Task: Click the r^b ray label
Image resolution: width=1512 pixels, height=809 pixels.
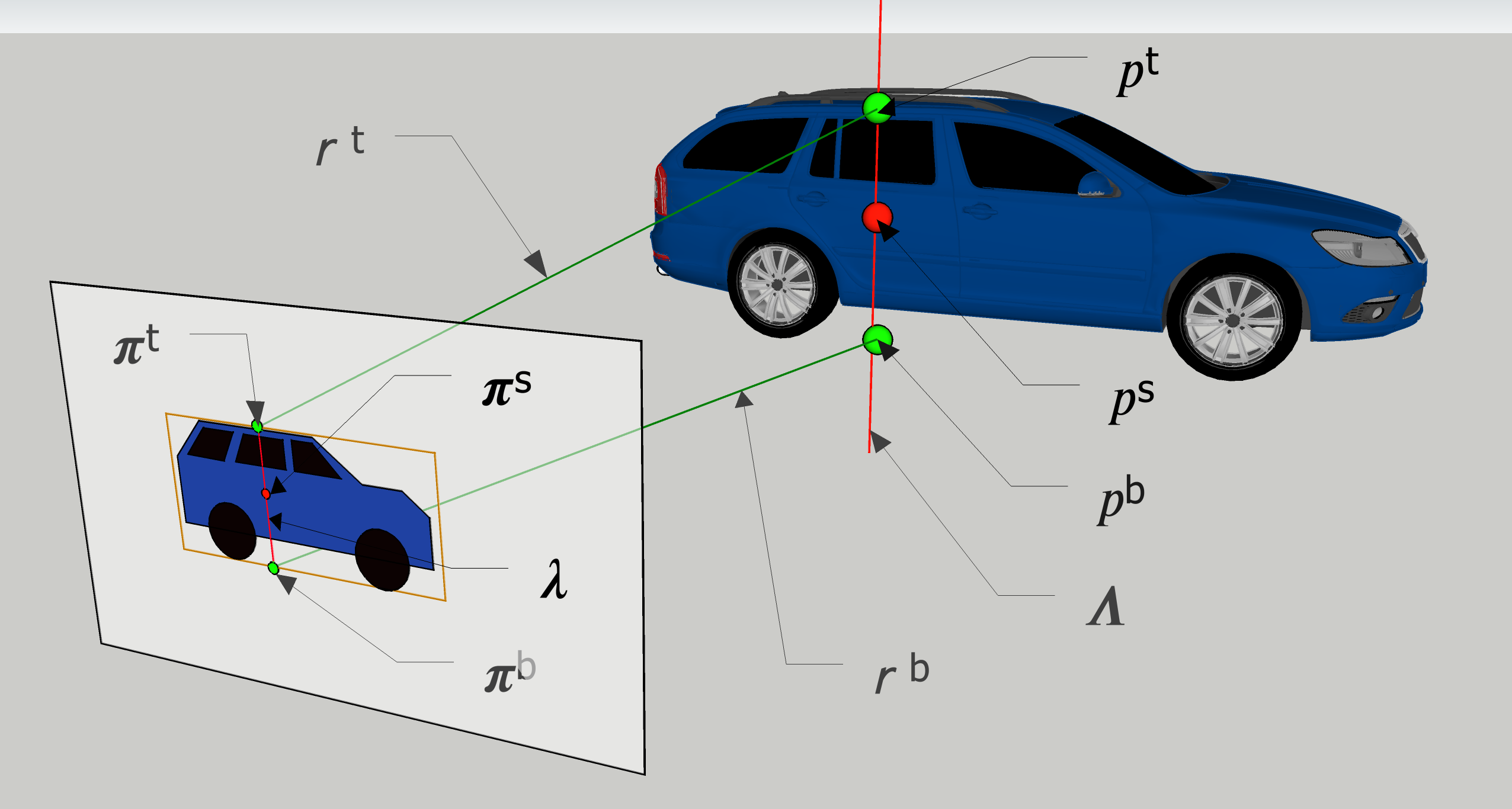Action: pos(902,673)
